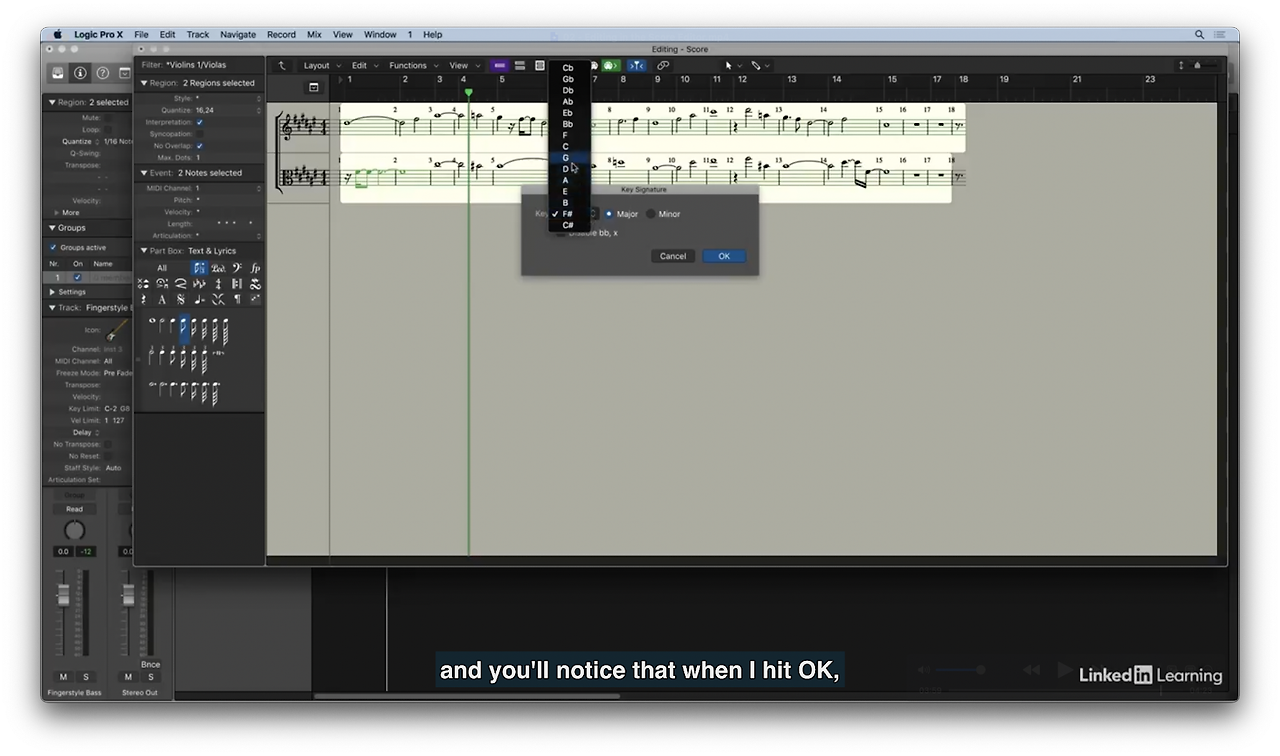
Task: Select the Major radio button
Action: (x=609, y=214)
